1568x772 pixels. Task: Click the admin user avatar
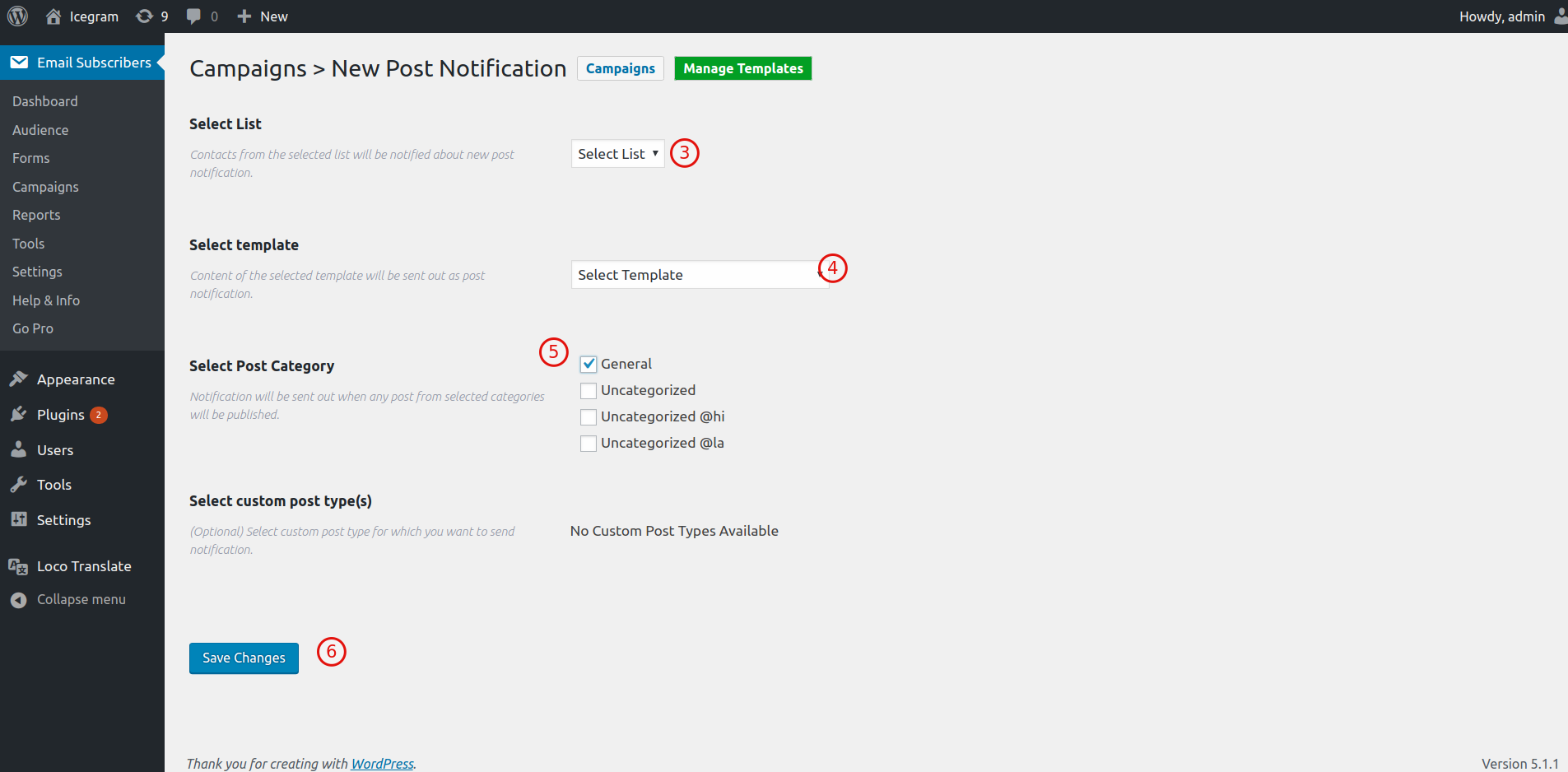point(1561,16)
